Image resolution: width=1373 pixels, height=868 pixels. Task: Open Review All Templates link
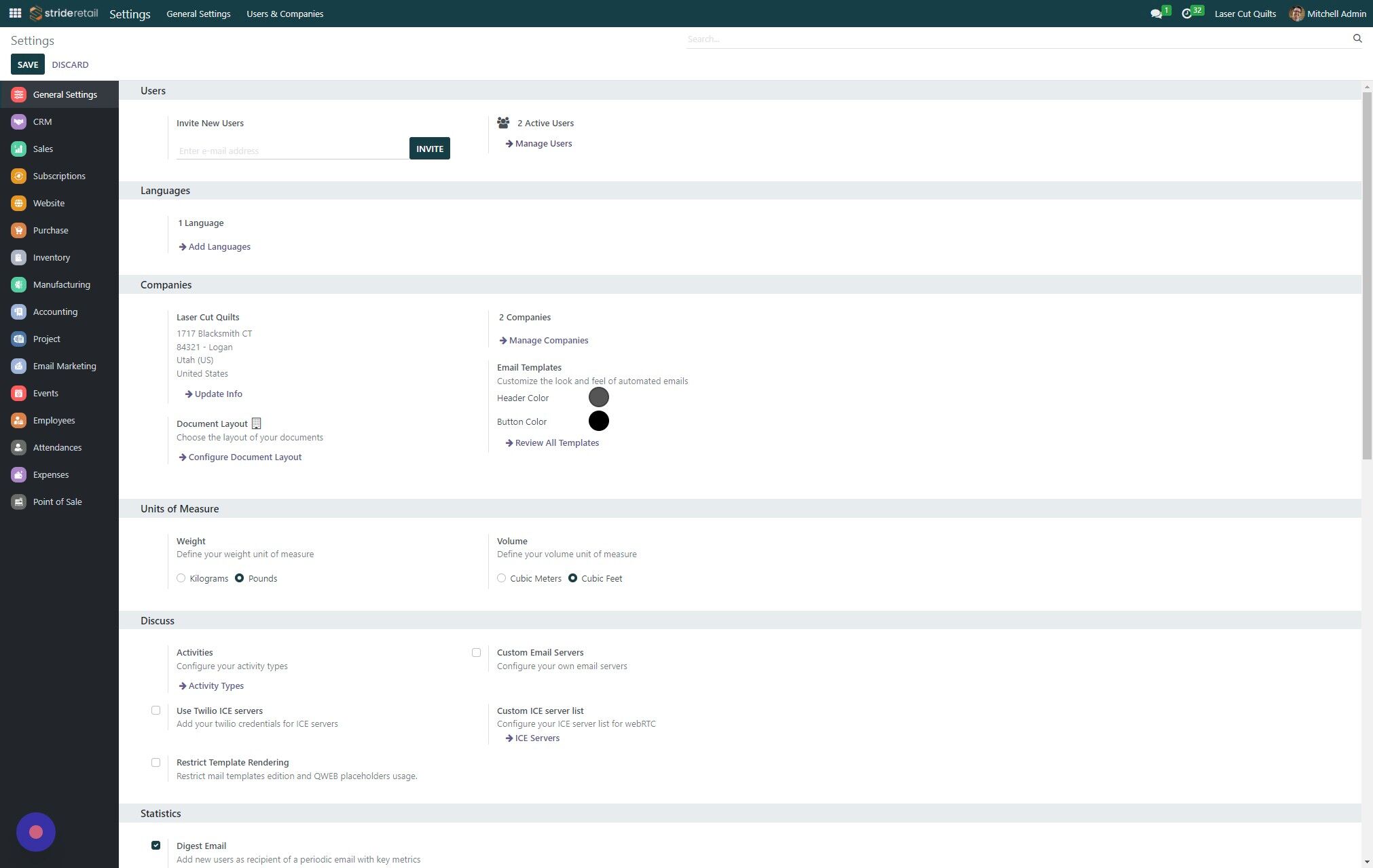552,443
